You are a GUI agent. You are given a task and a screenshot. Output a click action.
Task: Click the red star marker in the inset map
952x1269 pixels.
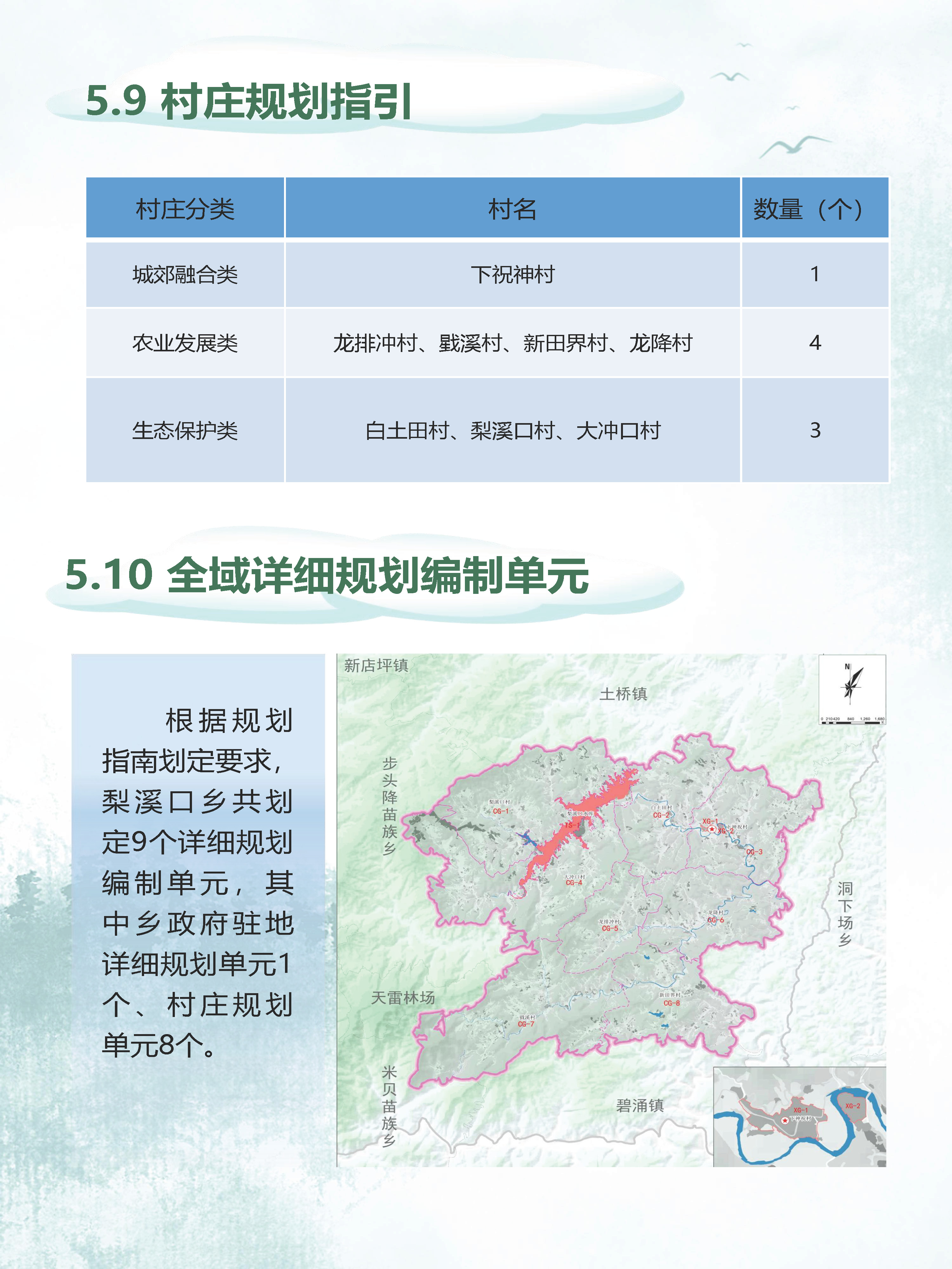pos(784,1120)
